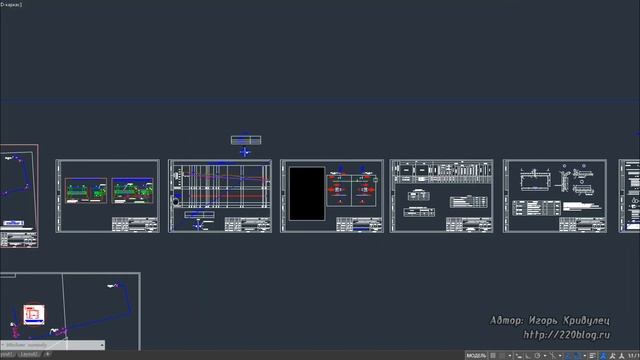Switch to the second layout tab
The image size is (640, 360).
tap(28, 355)
